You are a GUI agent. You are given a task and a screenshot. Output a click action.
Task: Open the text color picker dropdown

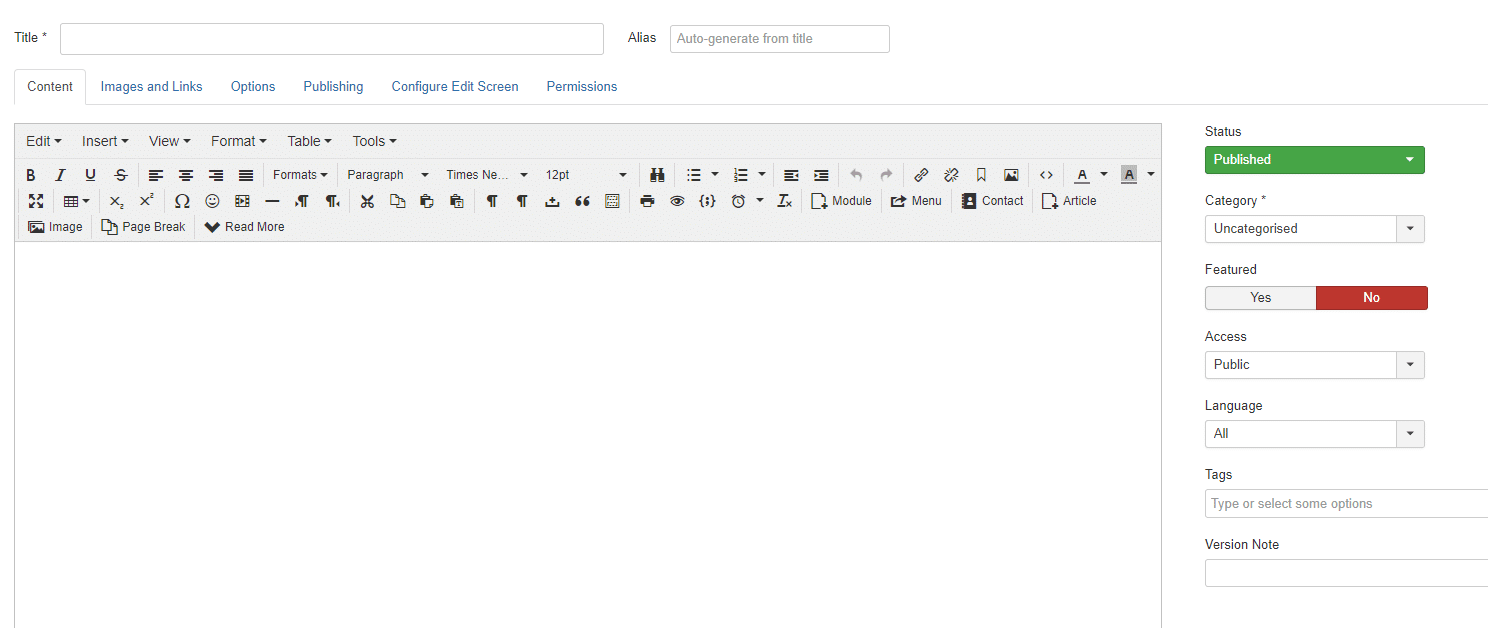[x=1104, y=174]
